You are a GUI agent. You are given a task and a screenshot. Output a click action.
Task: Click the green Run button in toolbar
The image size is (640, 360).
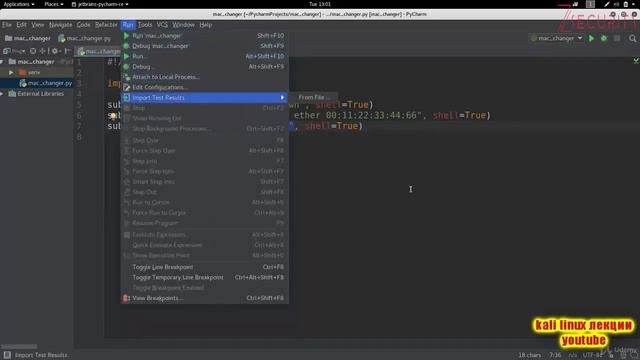[591, 38]
